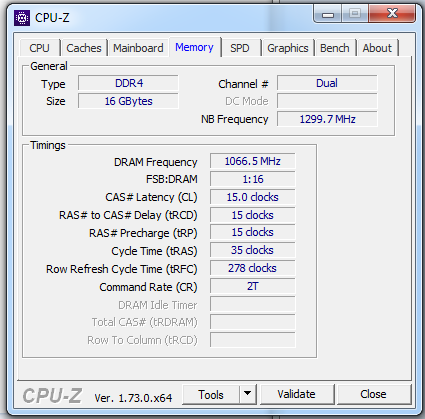
Task: Click the tRCD 15 clocks value
Action: pyautogui.click(x=253, y=215)
